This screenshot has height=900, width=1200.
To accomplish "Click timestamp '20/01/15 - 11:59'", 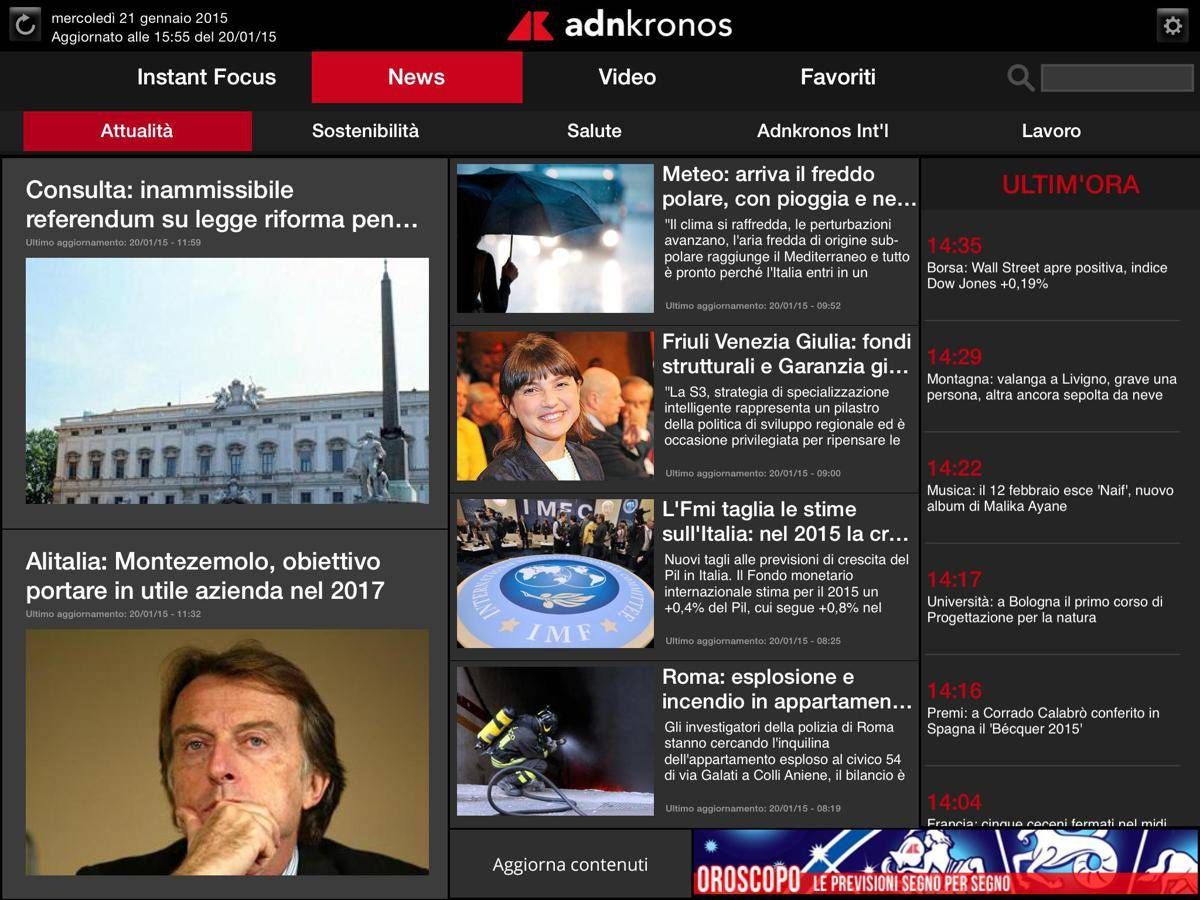I will [165, 242].
